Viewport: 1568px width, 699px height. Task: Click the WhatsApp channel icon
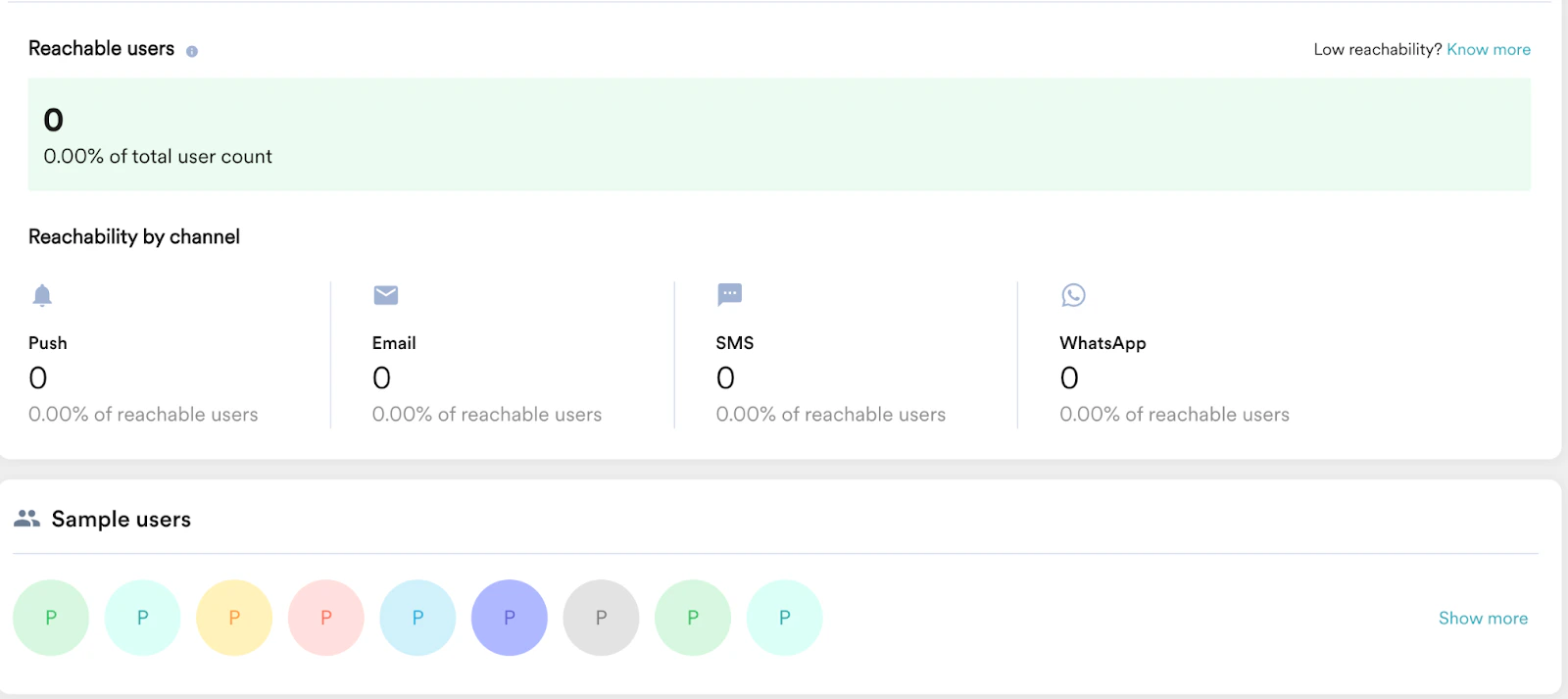click(1074, 295)
